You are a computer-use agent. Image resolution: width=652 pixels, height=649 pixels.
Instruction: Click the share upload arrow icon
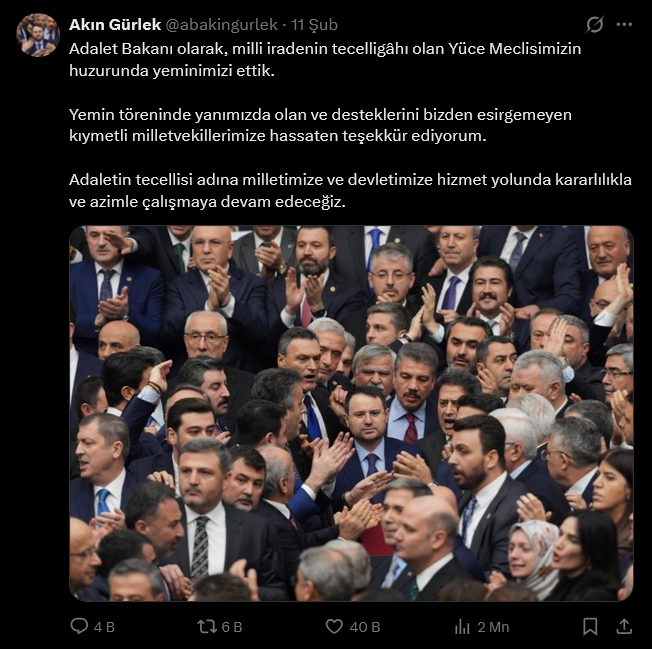tap(624, 626)
